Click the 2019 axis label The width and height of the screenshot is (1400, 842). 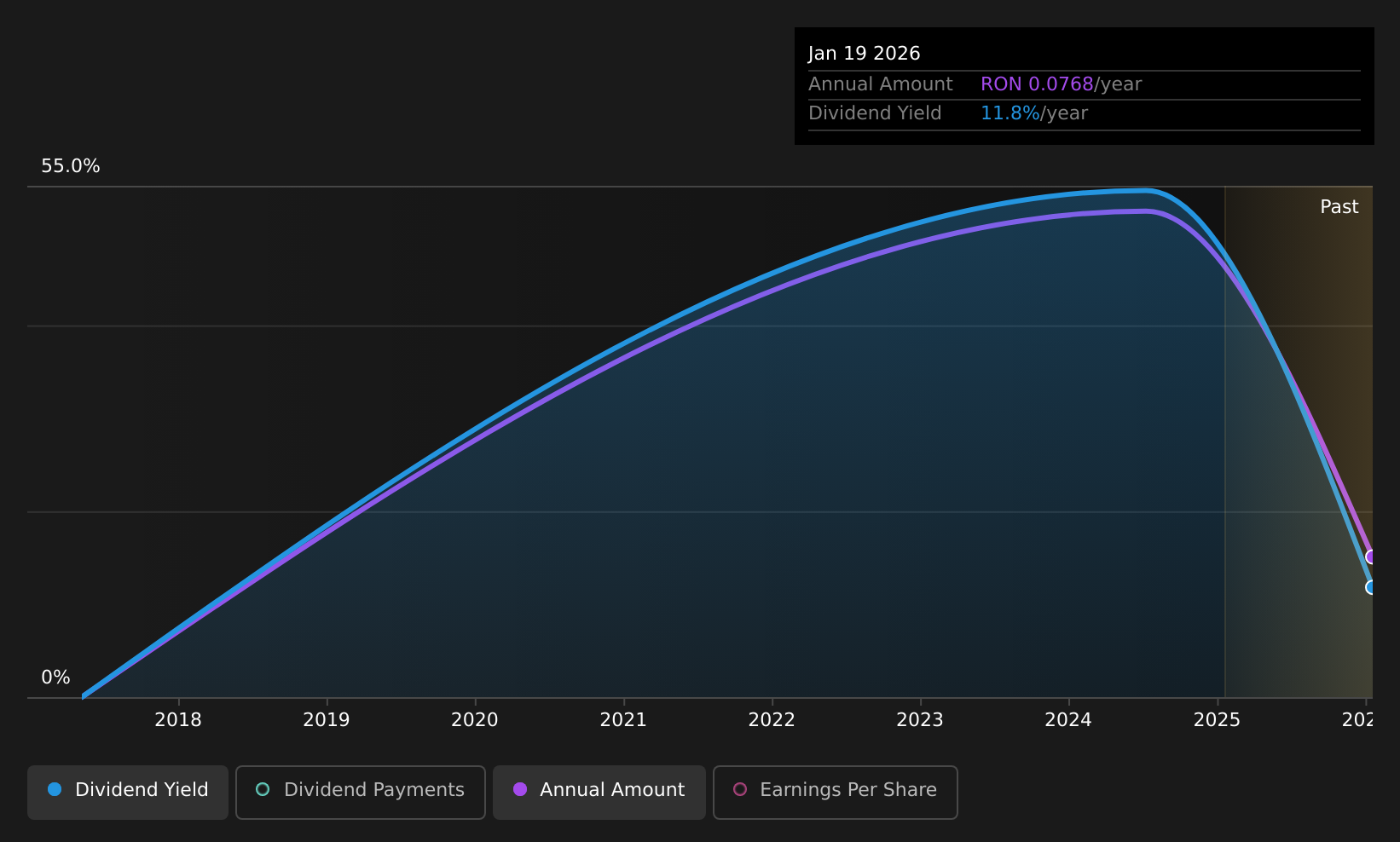tap(327, 720)
